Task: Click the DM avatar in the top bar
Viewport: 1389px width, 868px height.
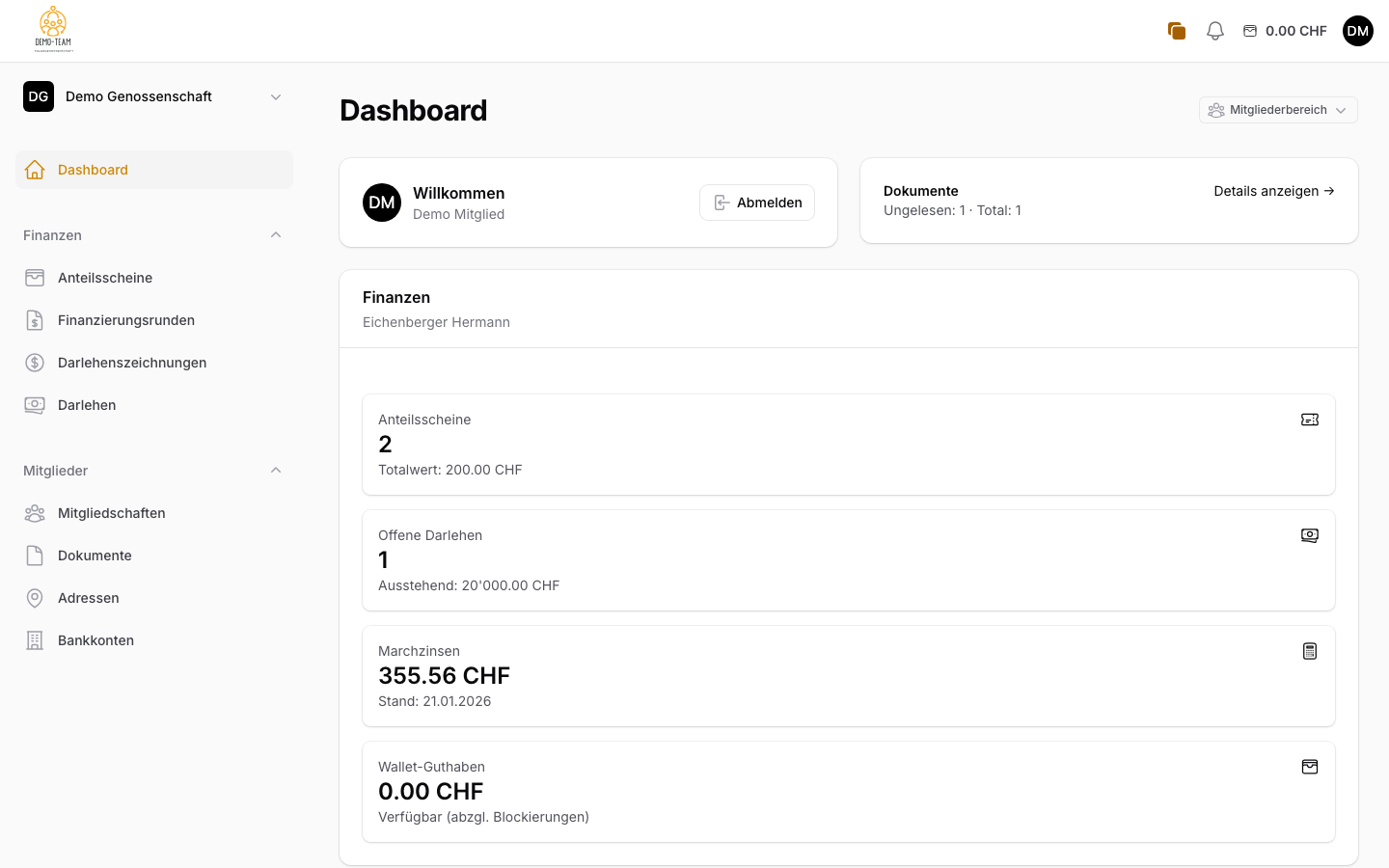Action: coord(1357,30)
